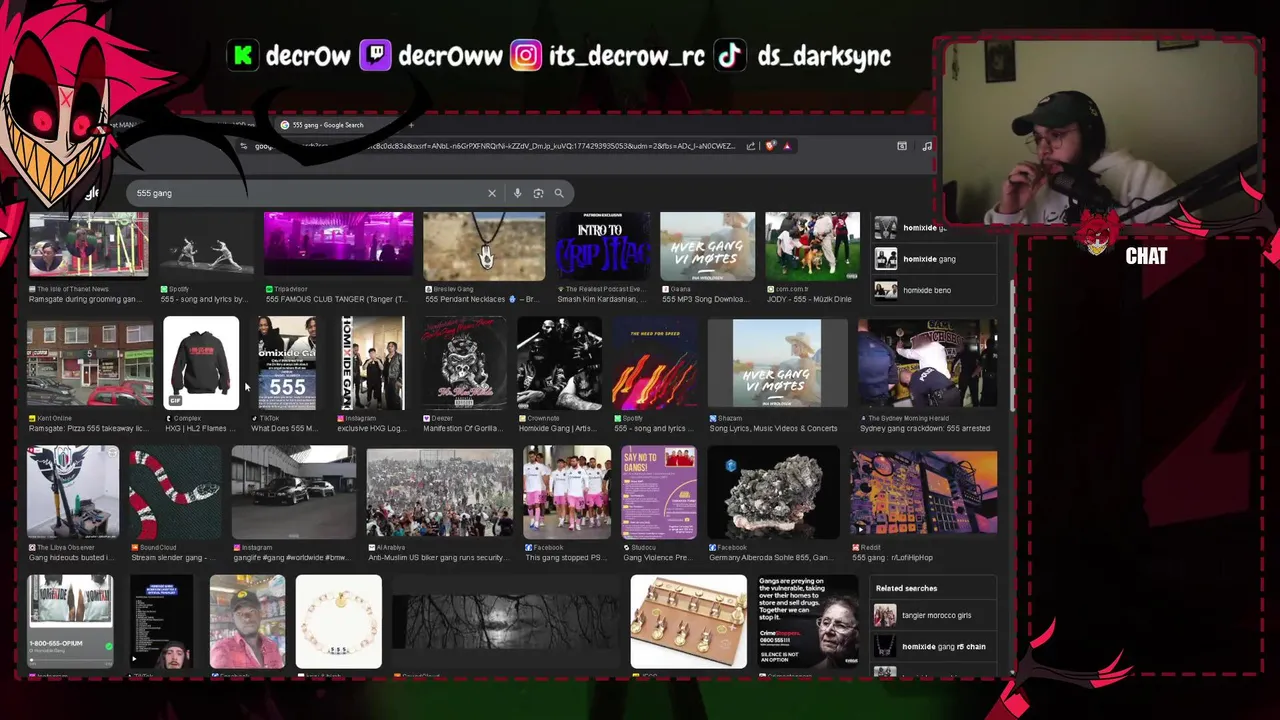Image resolution: width=1280 pixels, height=720 pixels.
Task: Open the Crownnote Homixide Gang artist image
Action: click(559, 365)
